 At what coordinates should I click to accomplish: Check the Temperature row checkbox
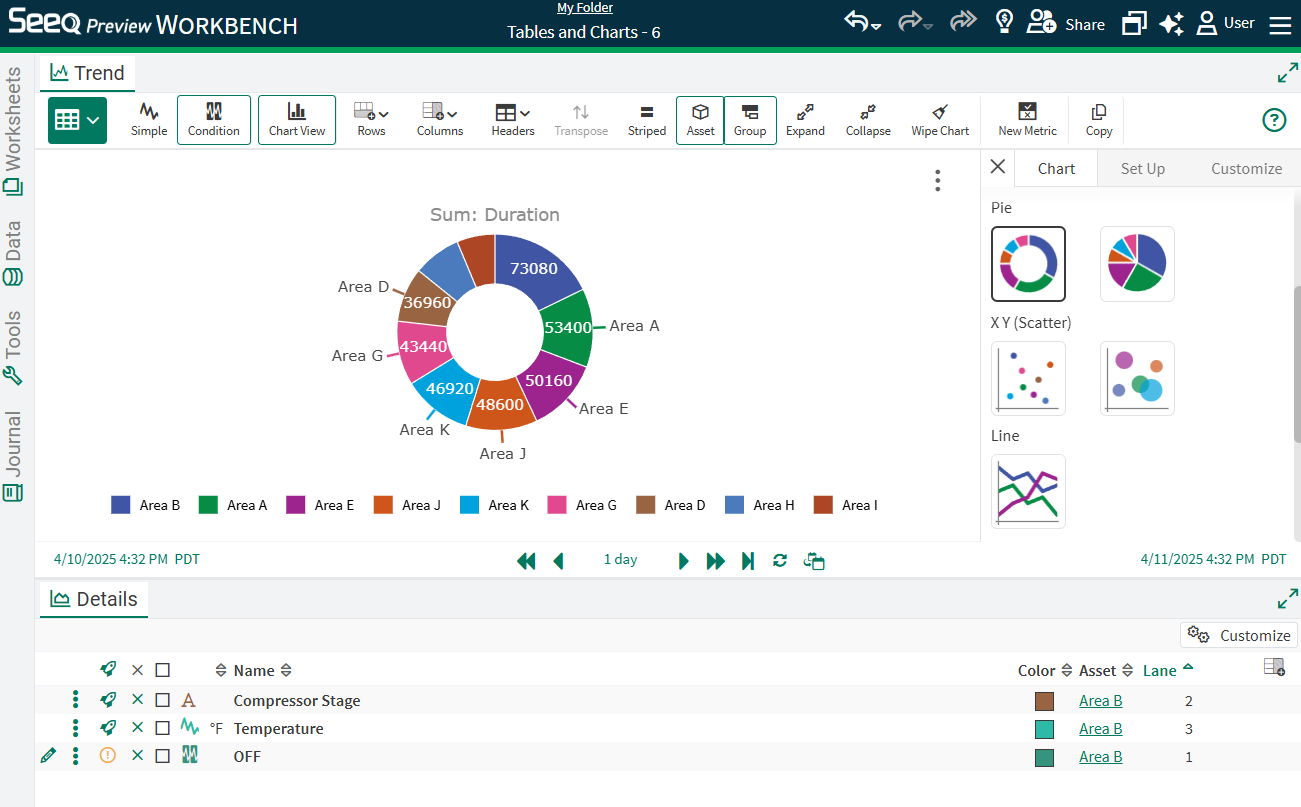[x=163, y=729]
